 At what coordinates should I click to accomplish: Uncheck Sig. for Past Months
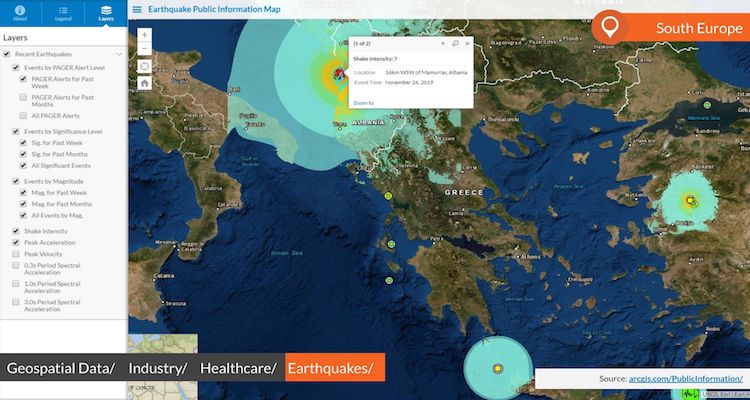tap(23, 154)
